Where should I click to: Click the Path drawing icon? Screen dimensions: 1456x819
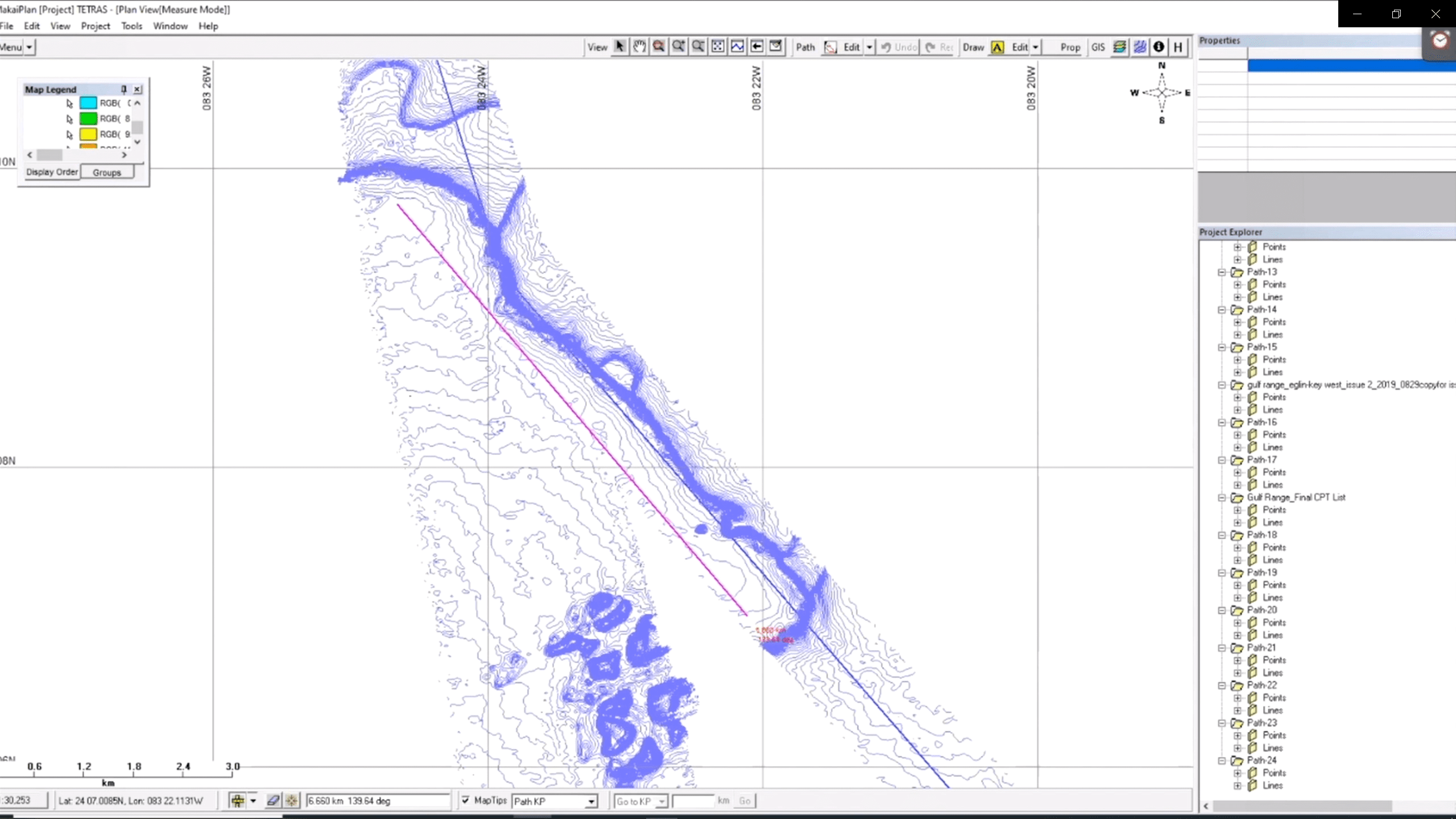point(830,47)
